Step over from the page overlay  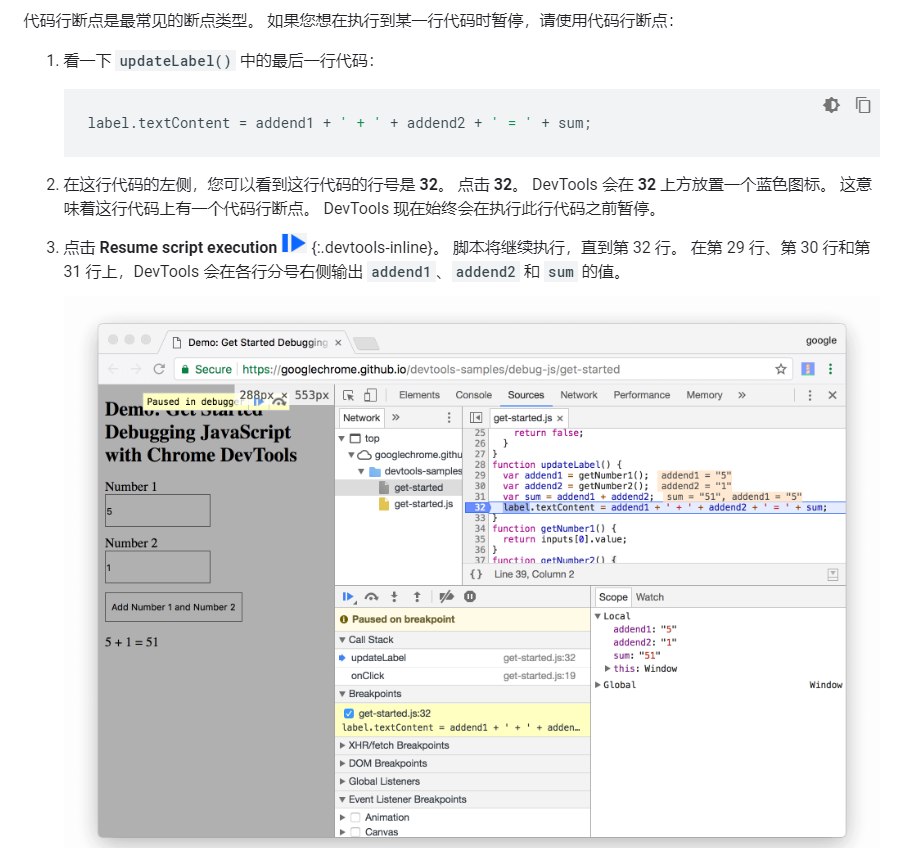pos(279,401)
